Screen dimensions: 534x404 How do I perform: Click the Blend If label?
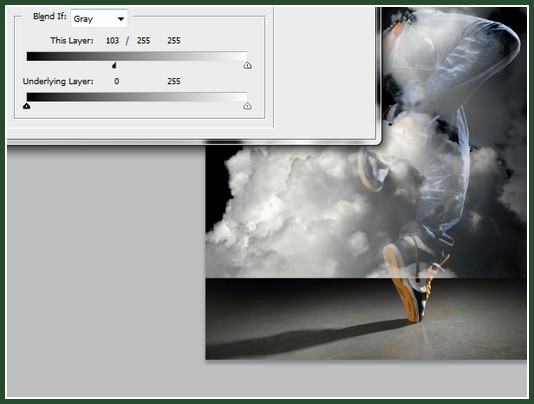(x=49, y=16)
